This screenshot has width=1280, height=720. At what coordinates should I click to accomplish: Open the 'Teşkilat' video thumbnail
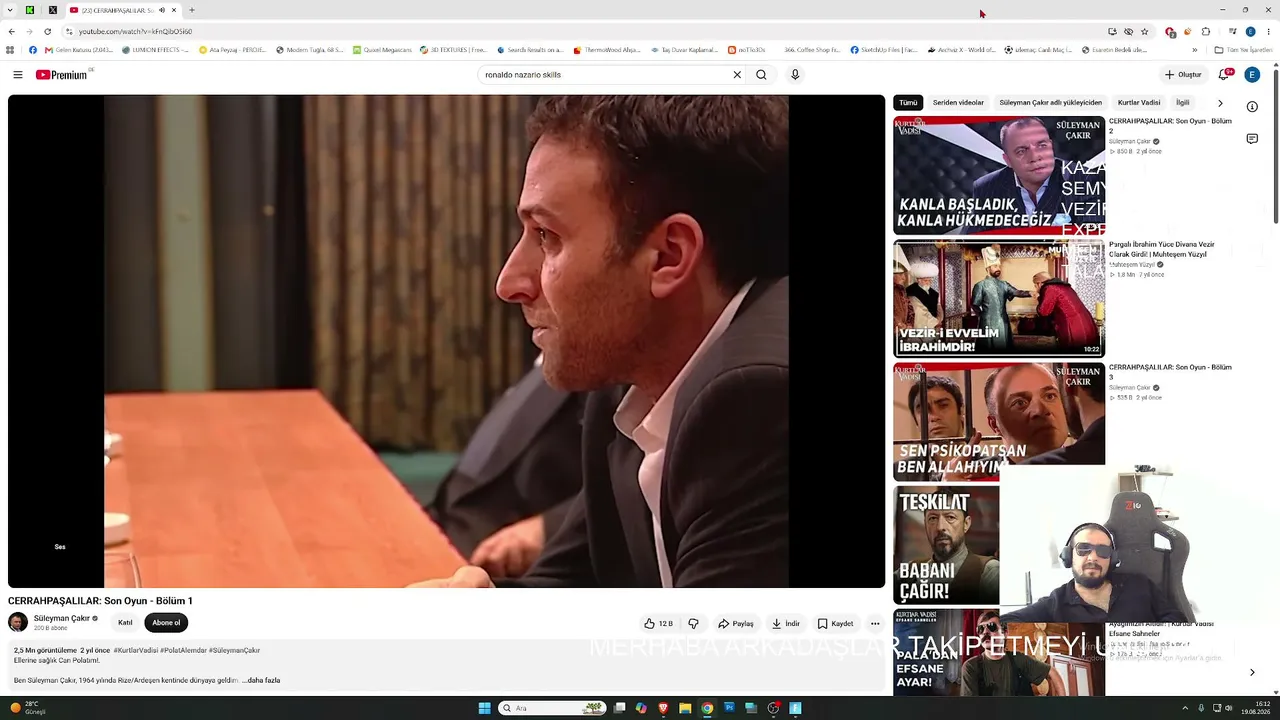click(946, 545)
